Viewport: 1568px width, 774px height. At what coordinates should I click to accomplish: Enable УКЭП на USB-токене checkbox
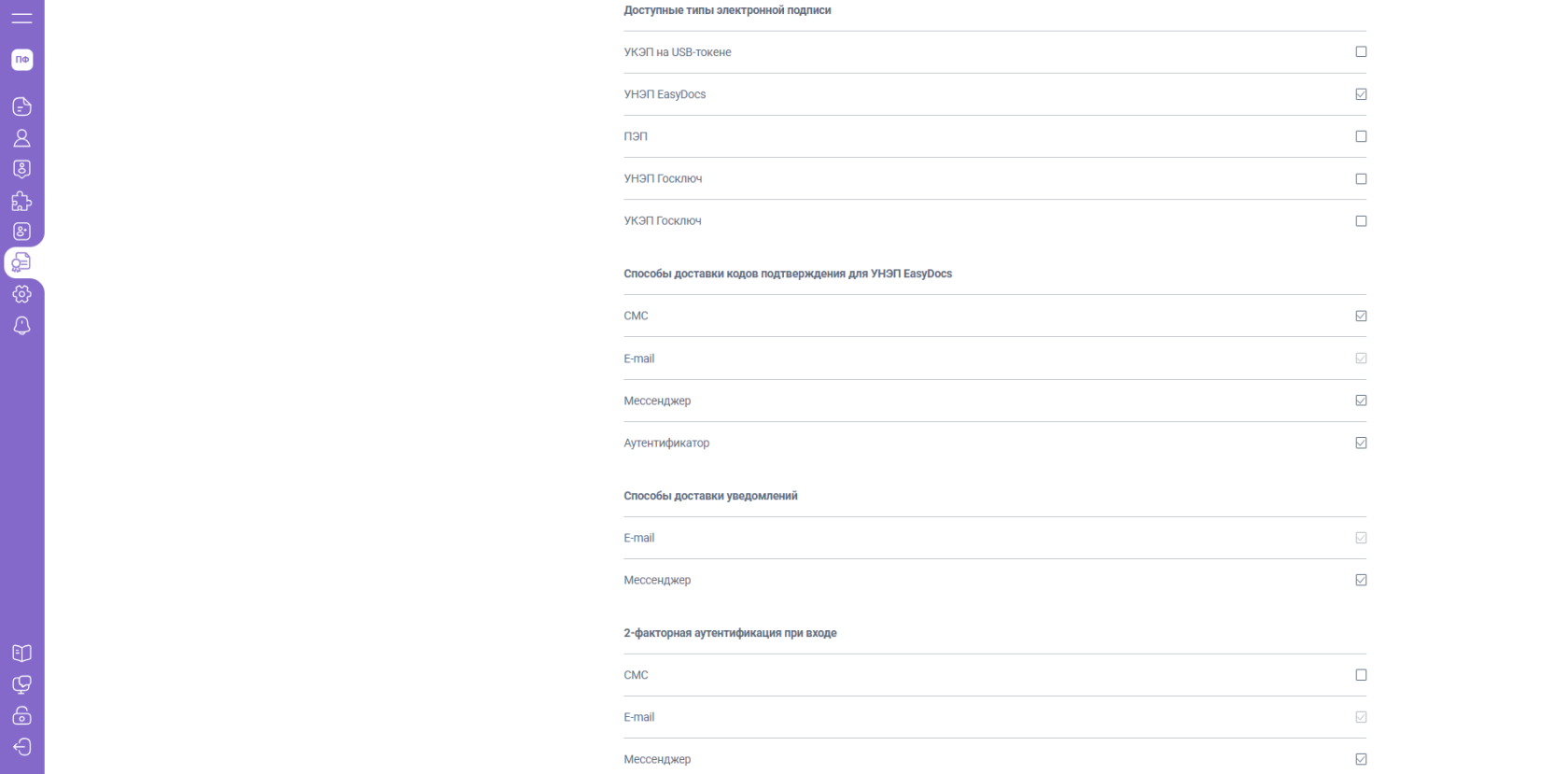(x=1361, y=52)
